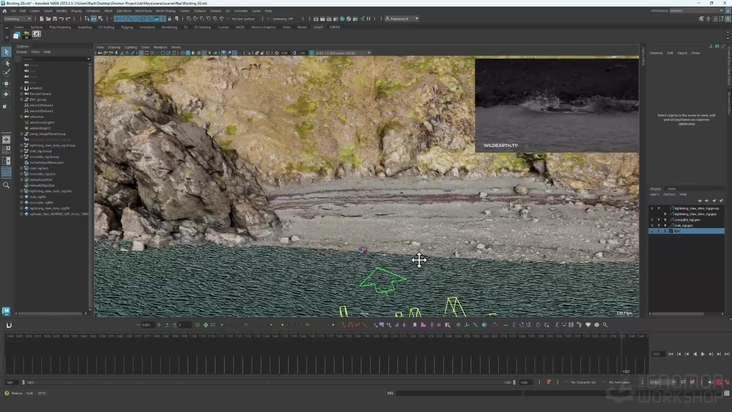Play the animation backwards
The width and height of the screenshot is (732, 412).
coord(695,354)
